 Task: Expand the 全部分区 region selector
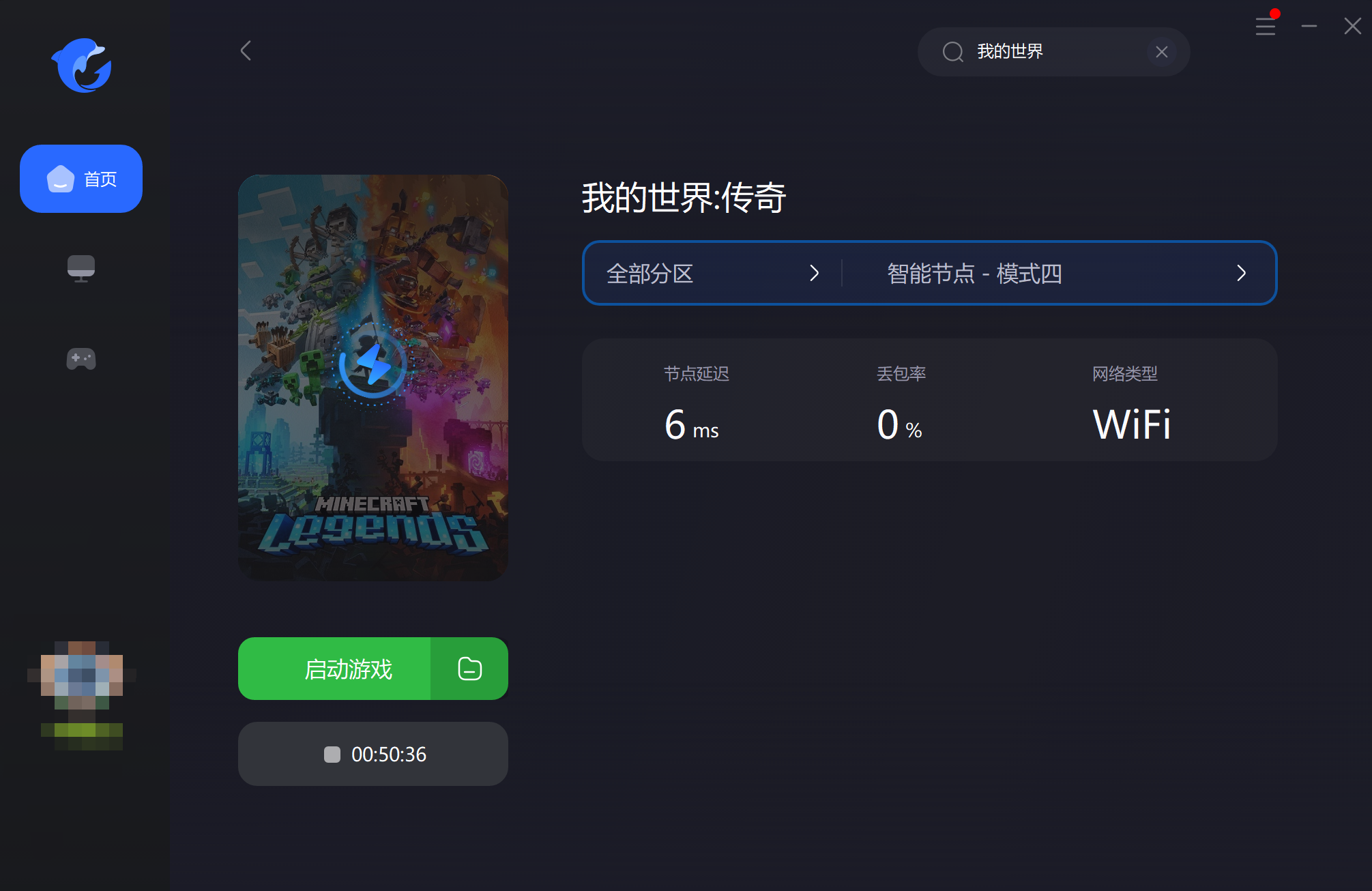pyautogui.click(x=713, y=274)
